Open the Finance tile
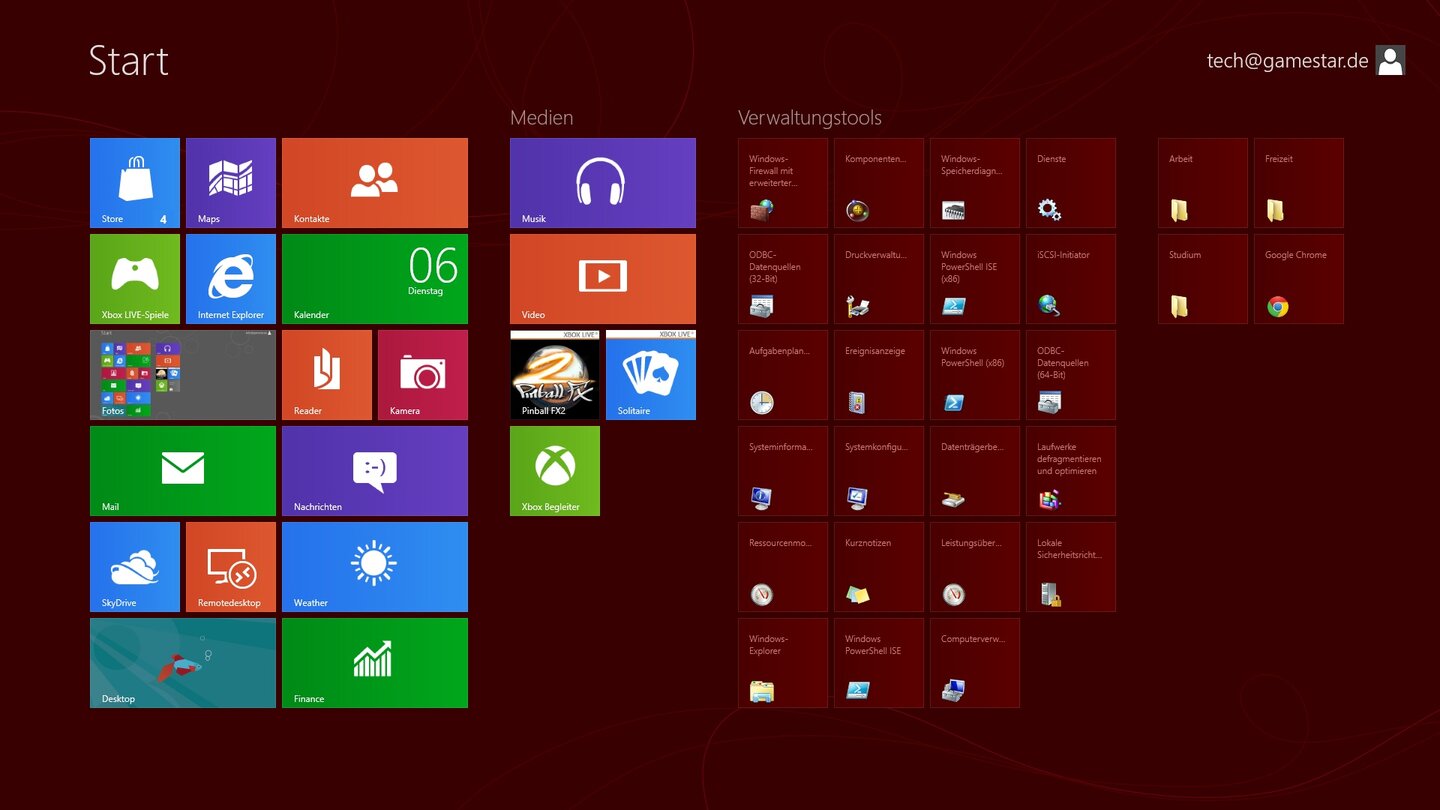The image size is (1440, 810). point(375,663)
